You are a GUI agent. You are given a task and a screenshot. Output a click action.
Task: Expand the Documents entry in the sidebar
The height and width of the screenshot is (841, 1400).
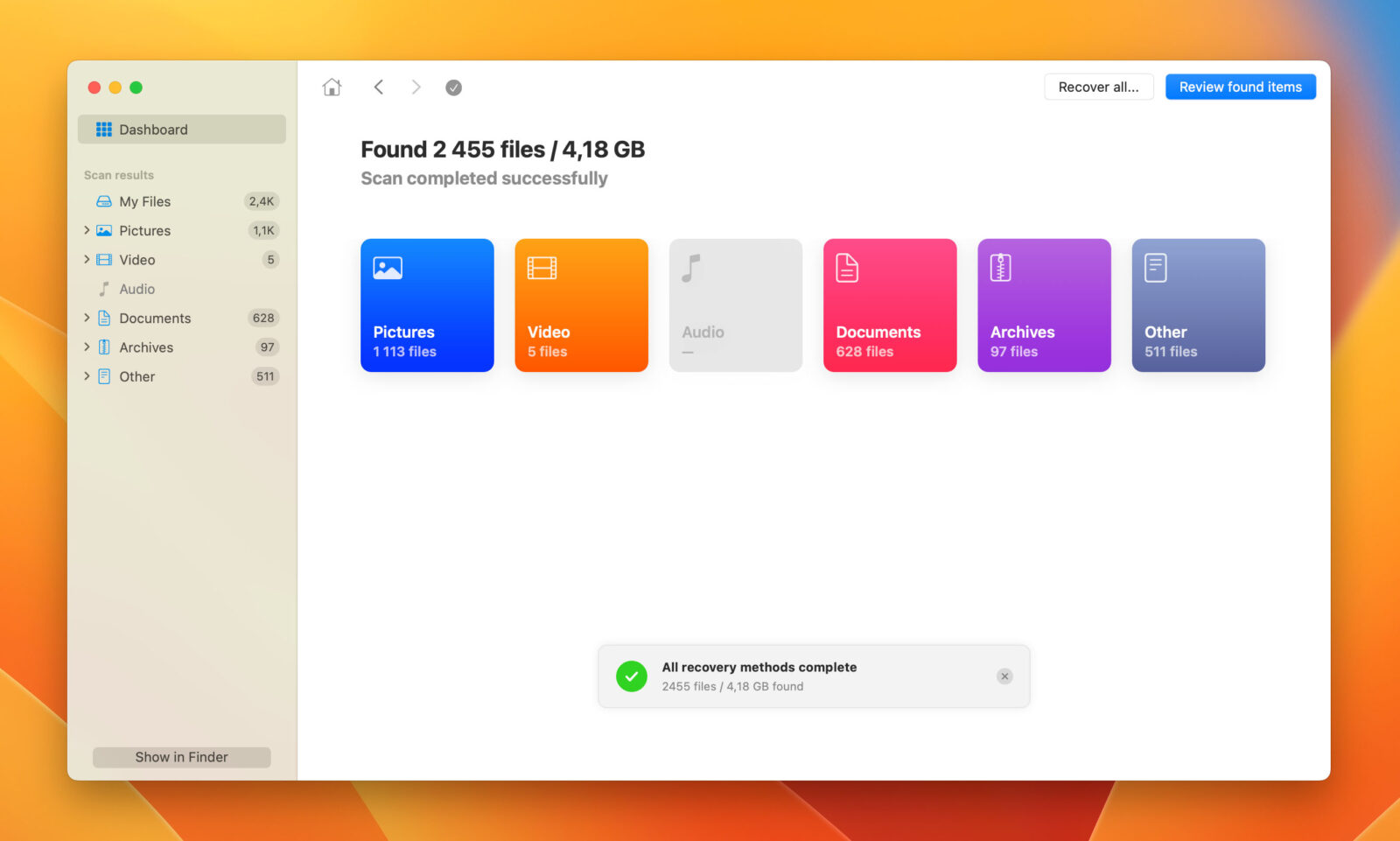87,318
